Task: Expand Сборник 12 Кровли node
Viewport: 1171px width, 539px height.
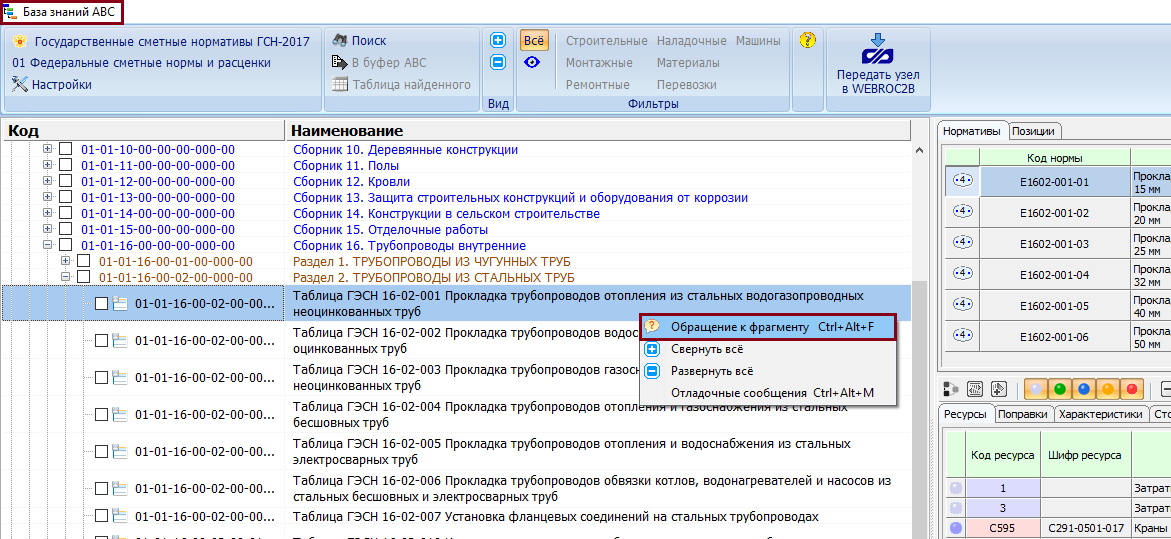Action: coord(48,181)
